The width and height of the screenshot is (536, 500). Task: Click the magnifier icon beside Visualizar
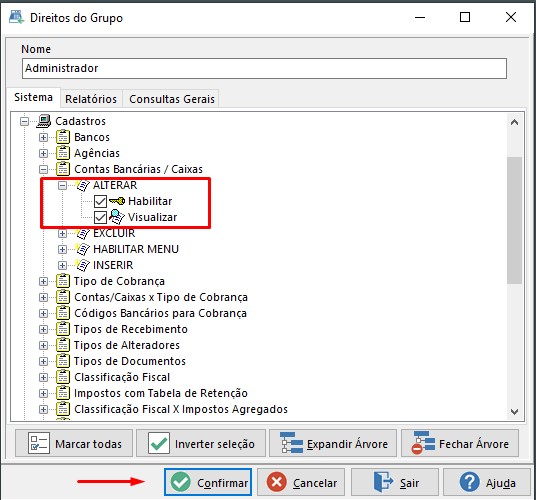point(117,217)
